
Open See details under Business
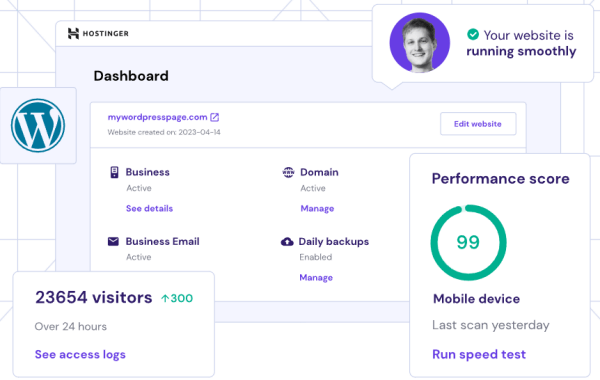pyautogui.click(x=149, y=209)
